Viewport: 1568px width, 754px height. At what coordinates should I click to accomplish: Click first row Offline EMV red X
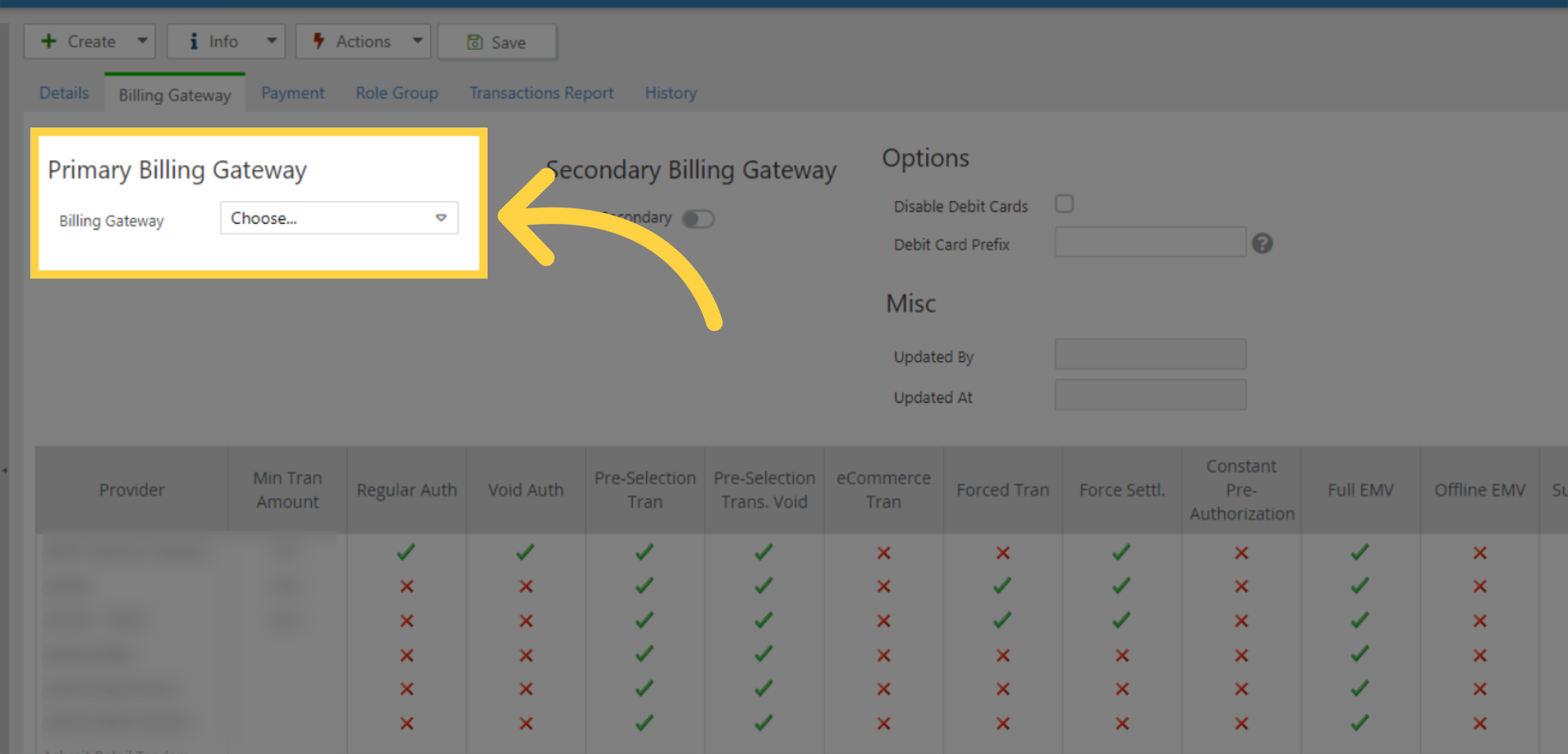coord(1480,553)
